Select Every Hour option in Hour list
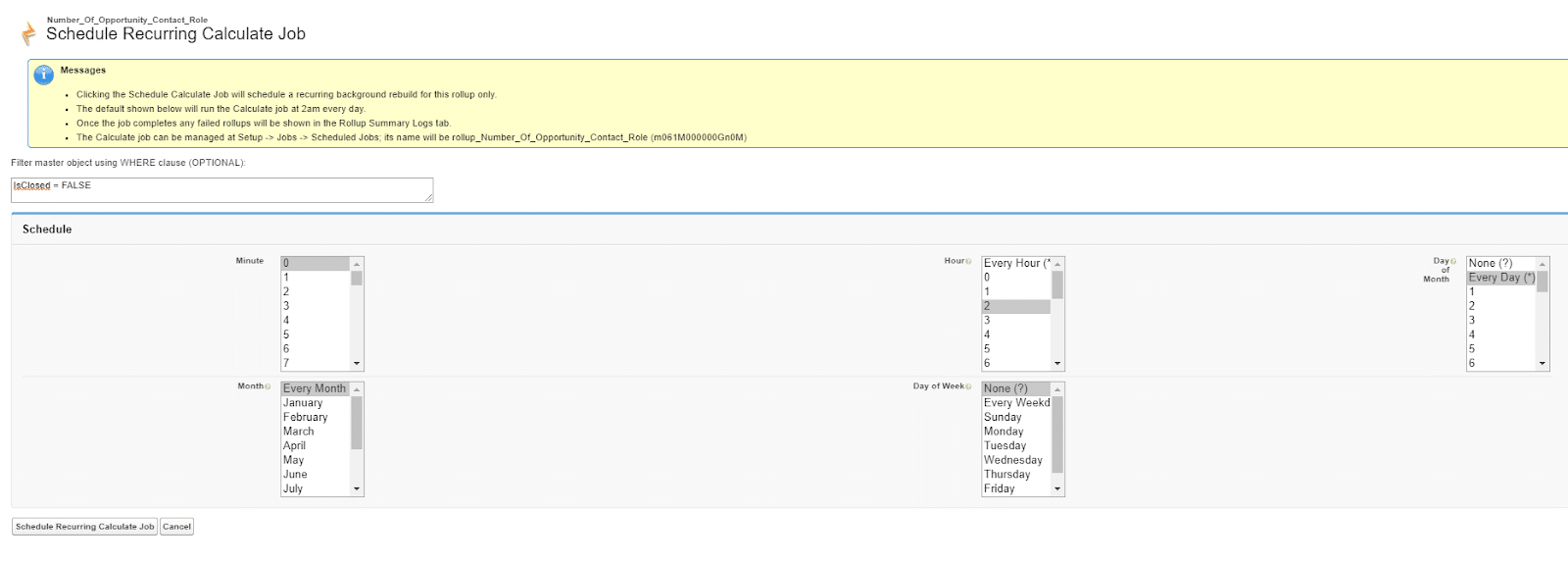Image resolution: width=1568 pixels, height=563 pixels. tap(1016, 263)
